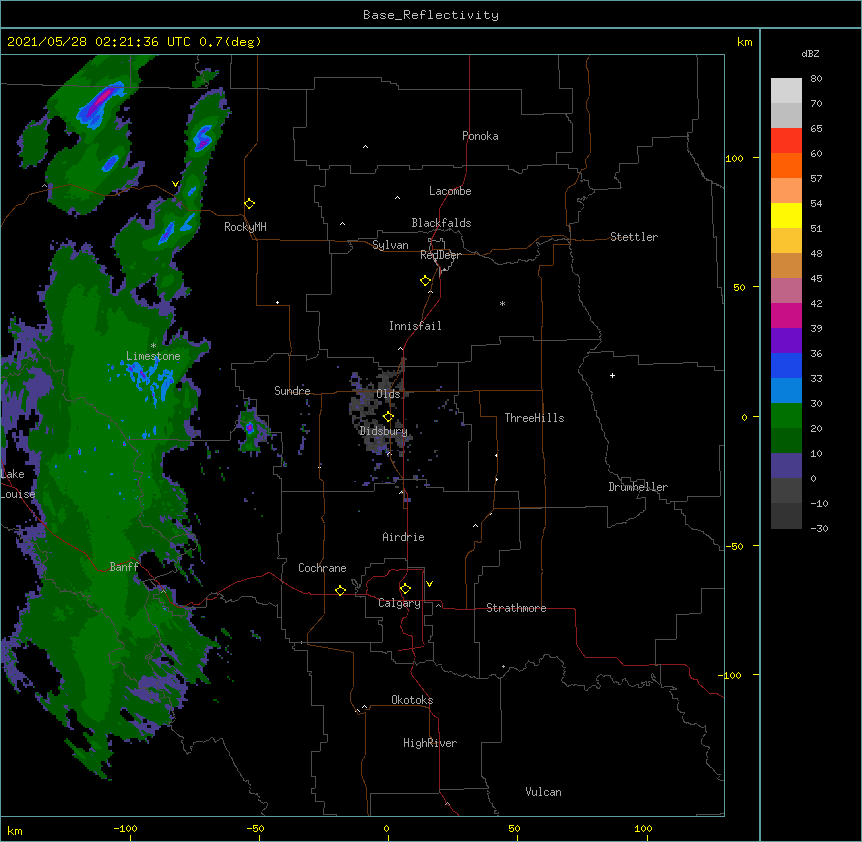Click the Stettler city label

point(634,237)
